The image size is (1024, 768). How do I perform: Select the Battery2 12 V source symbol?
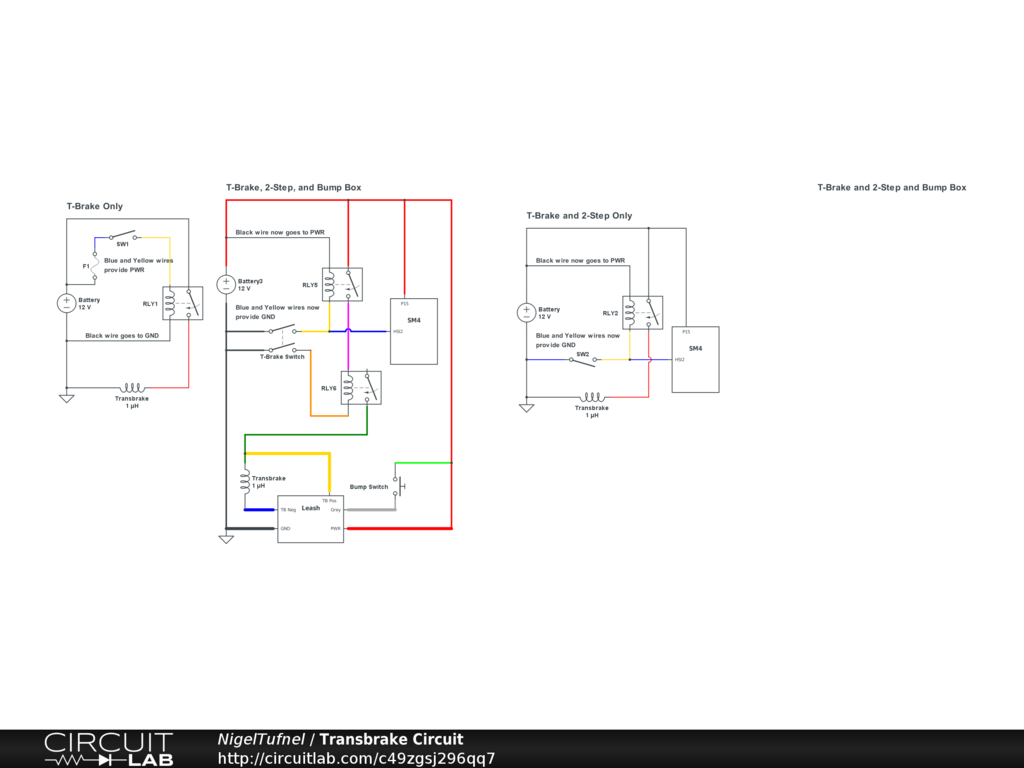click(226, 285)
